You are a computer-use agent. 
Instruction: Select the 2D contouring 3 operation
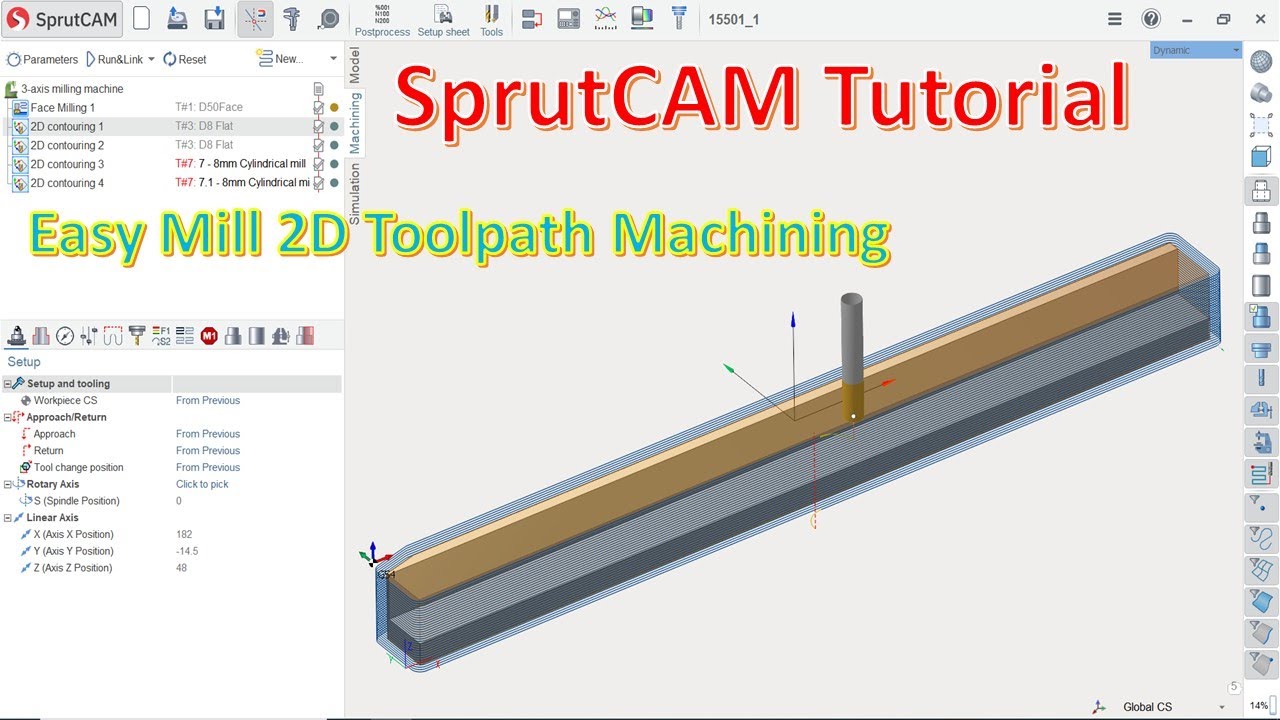coord(66,164)
